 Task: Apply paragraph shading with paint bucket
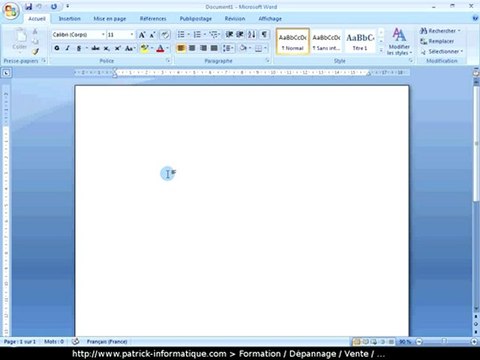click(x=243, y=48)
